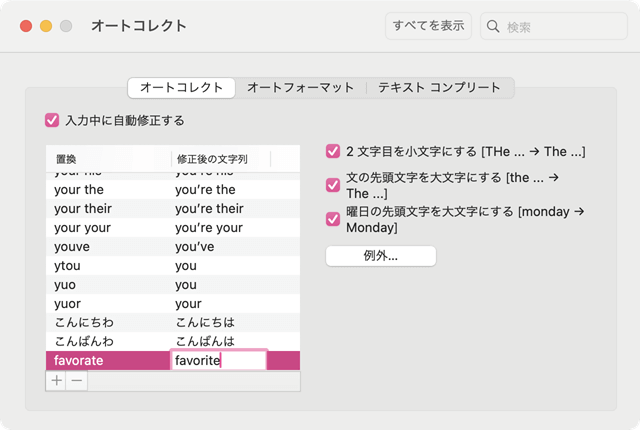Click the search magnifier icon
Image resolution: width=640 pixels, height=430 pixels.
[494, 27]
